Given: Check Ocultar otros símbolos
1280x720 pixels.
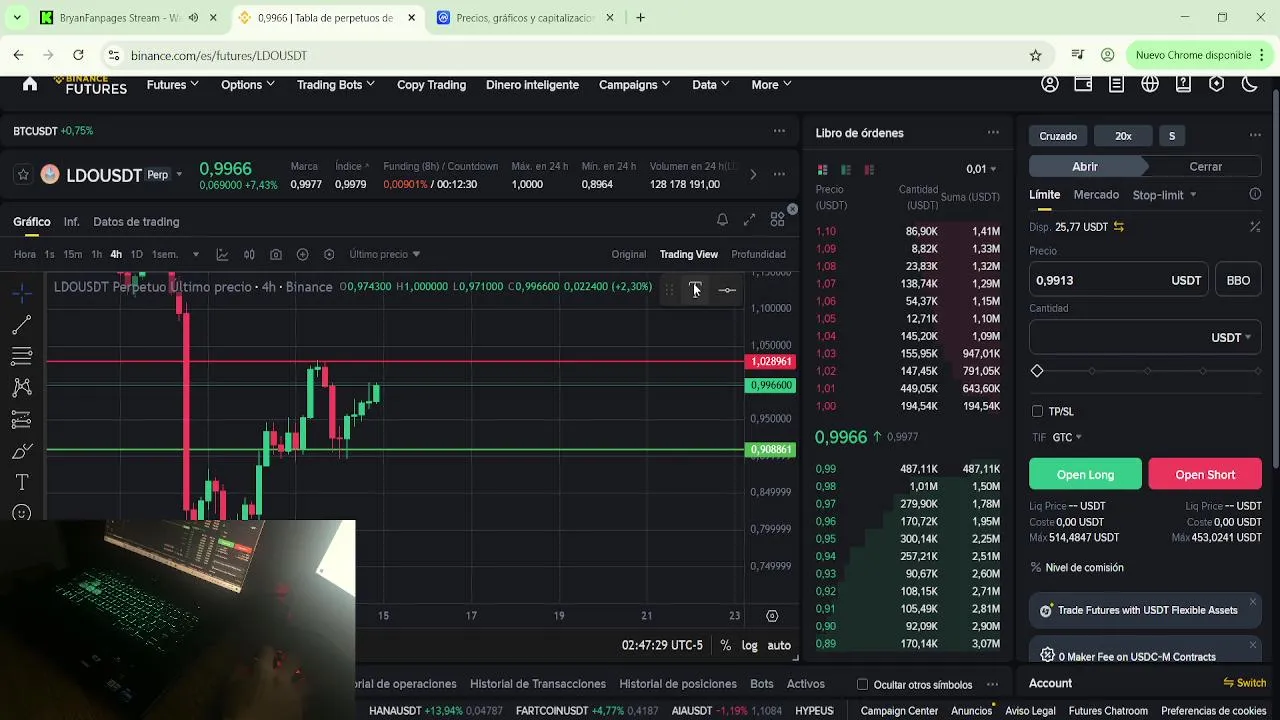Looking at the screenshot, I should click(862, 685).
